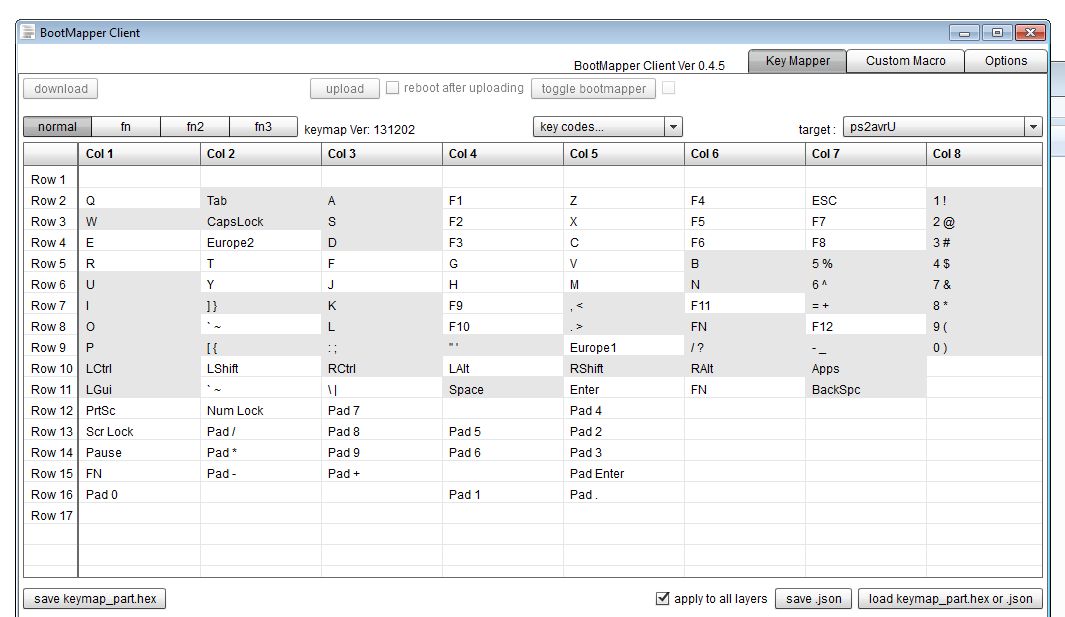
Task: Tick the checkbox beside toggle bootmapper
Action: click(668, 88)
